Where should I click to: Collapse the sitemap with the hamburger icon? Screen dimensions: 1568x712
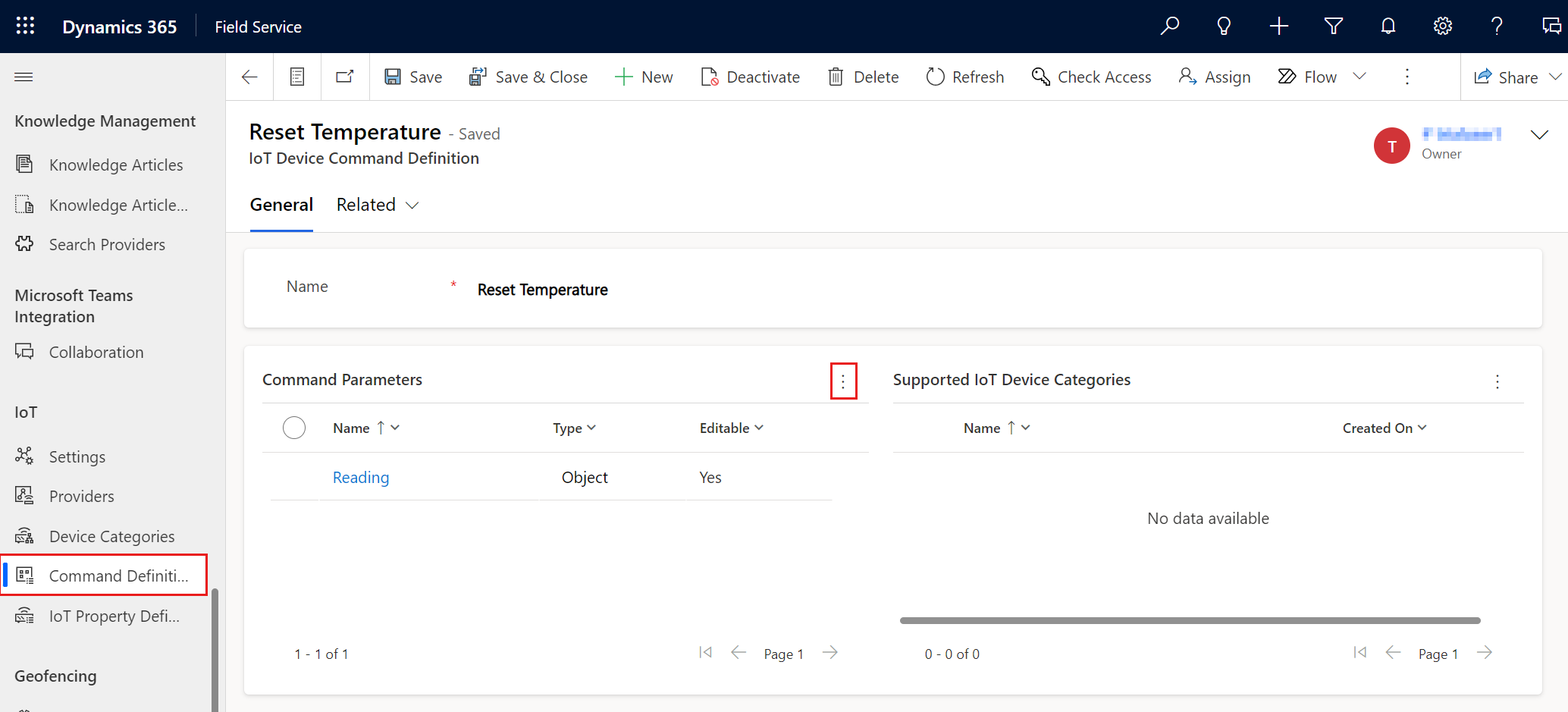(x=24, y=77)
